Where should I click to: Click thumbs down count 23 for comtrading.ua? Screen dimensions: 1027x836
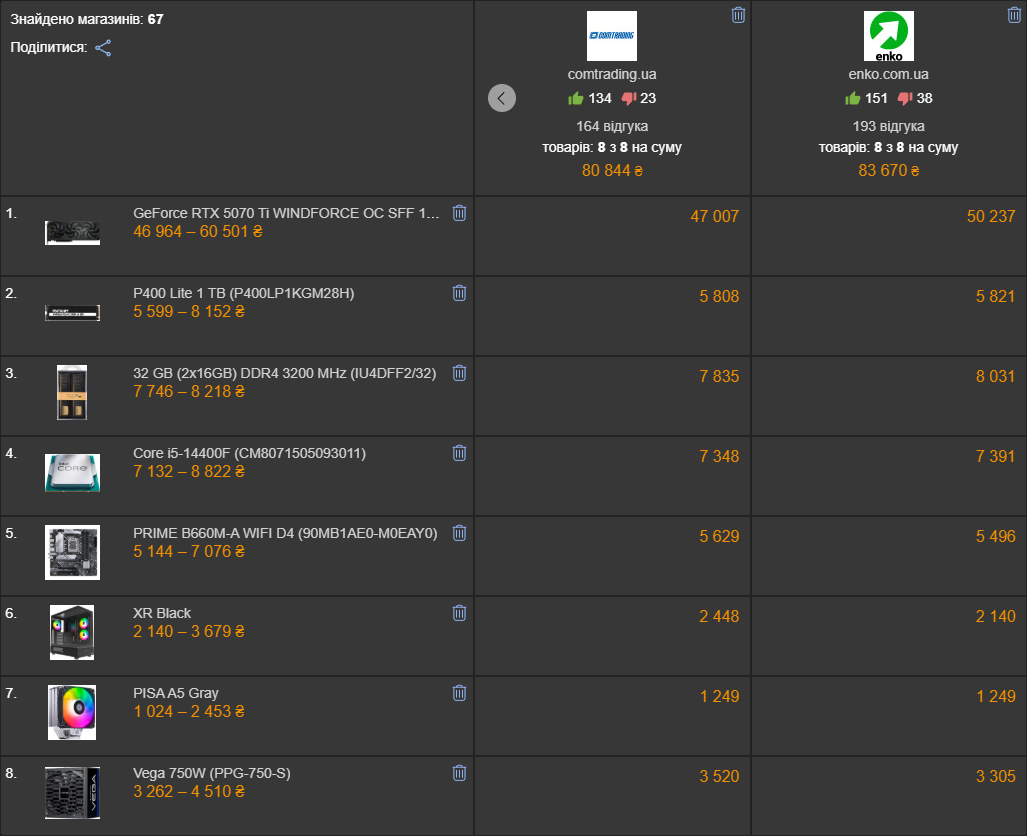coord(639,98)
